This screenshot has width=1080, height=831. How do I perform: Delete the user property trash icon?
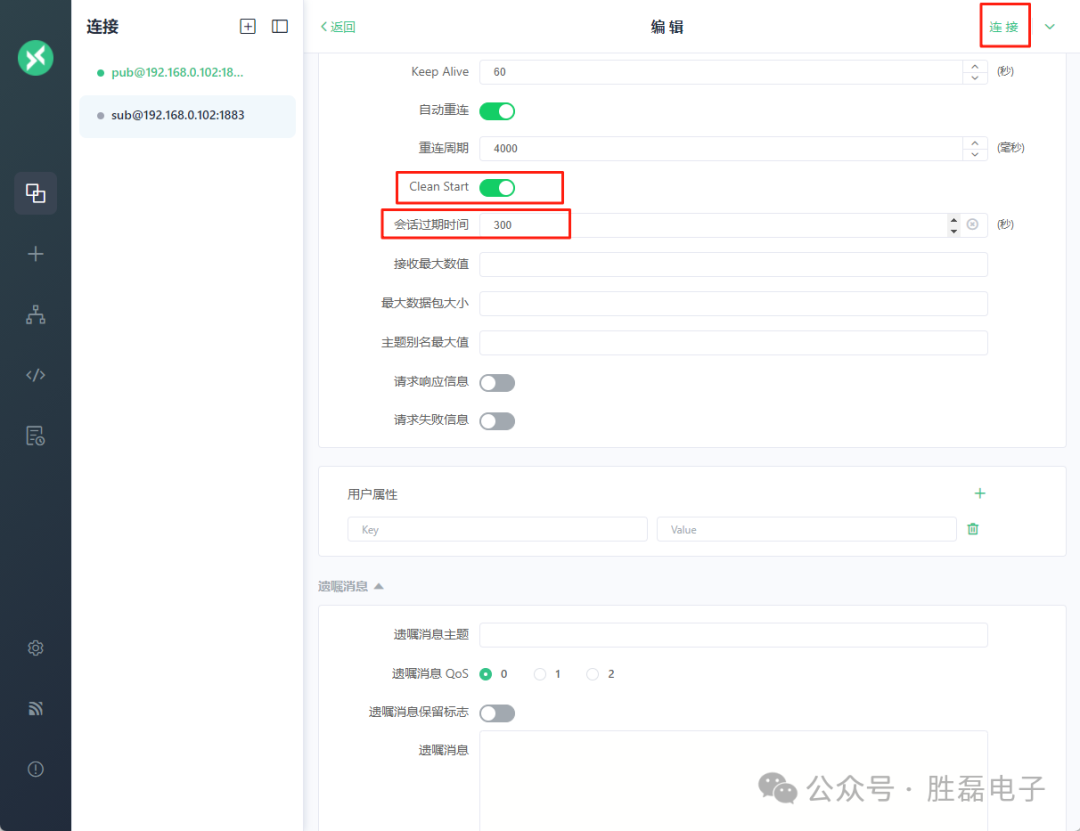click(973, 529)
